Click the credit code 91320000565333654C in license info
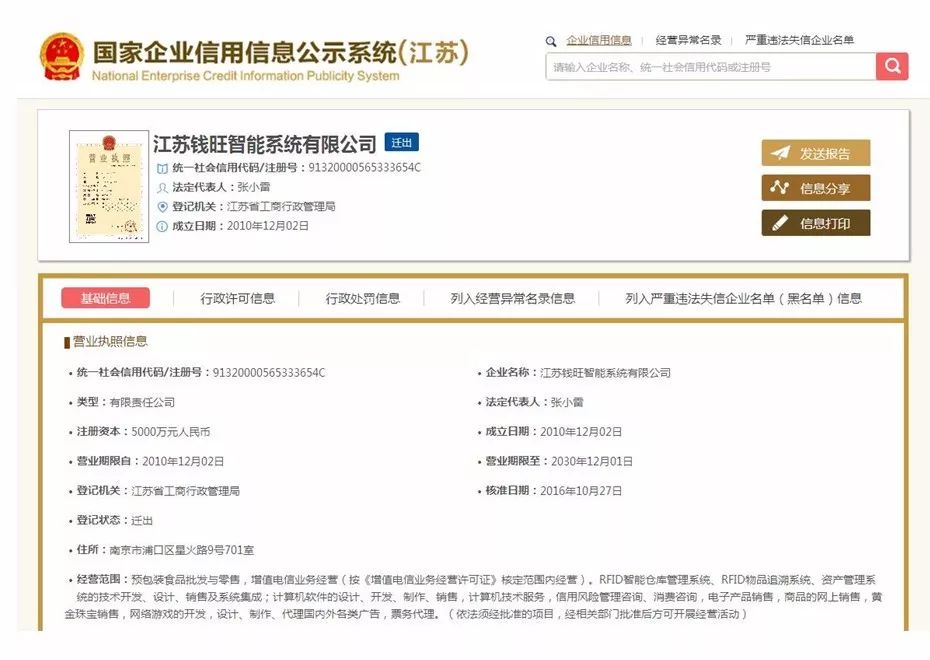 click(x=269, y=373)
